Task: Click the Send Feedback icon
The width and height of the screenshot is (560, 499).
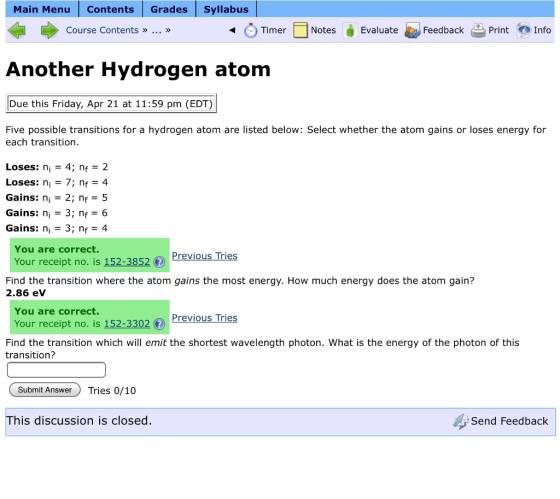Action: point(460,421)
